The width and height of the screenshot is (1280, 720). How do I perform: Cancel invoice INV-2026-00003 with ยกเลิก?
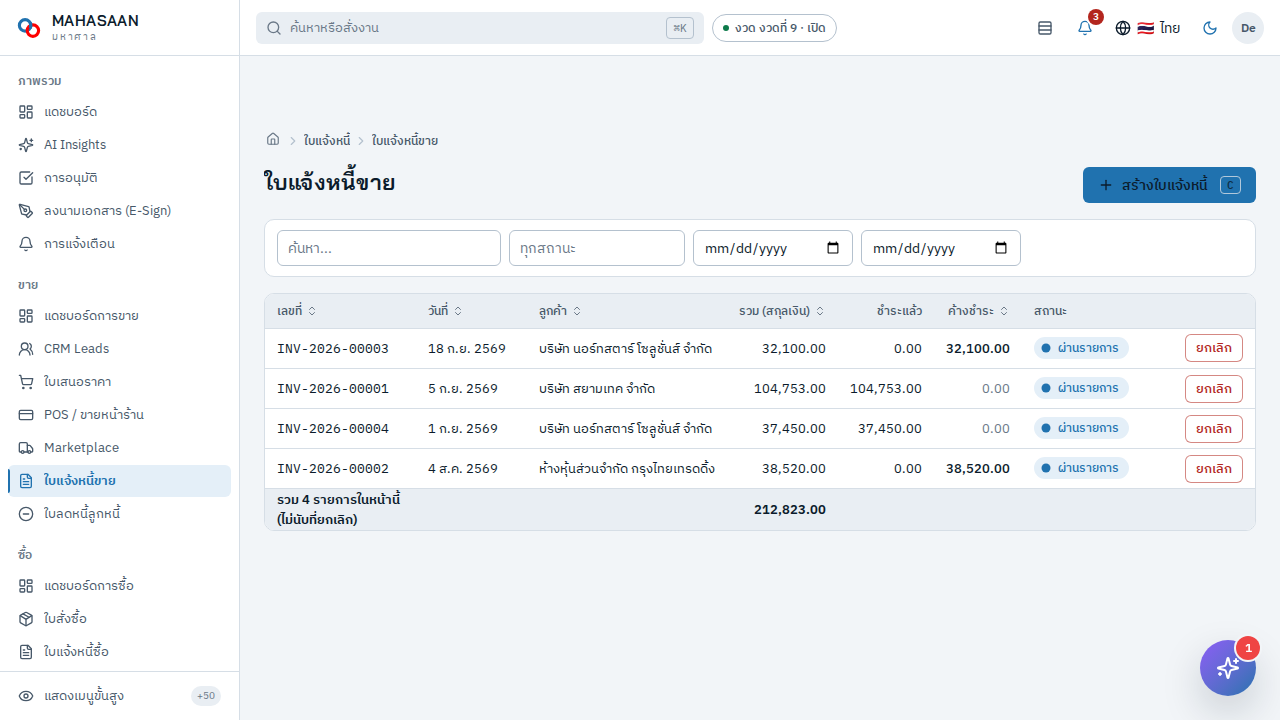[1214, 348]
